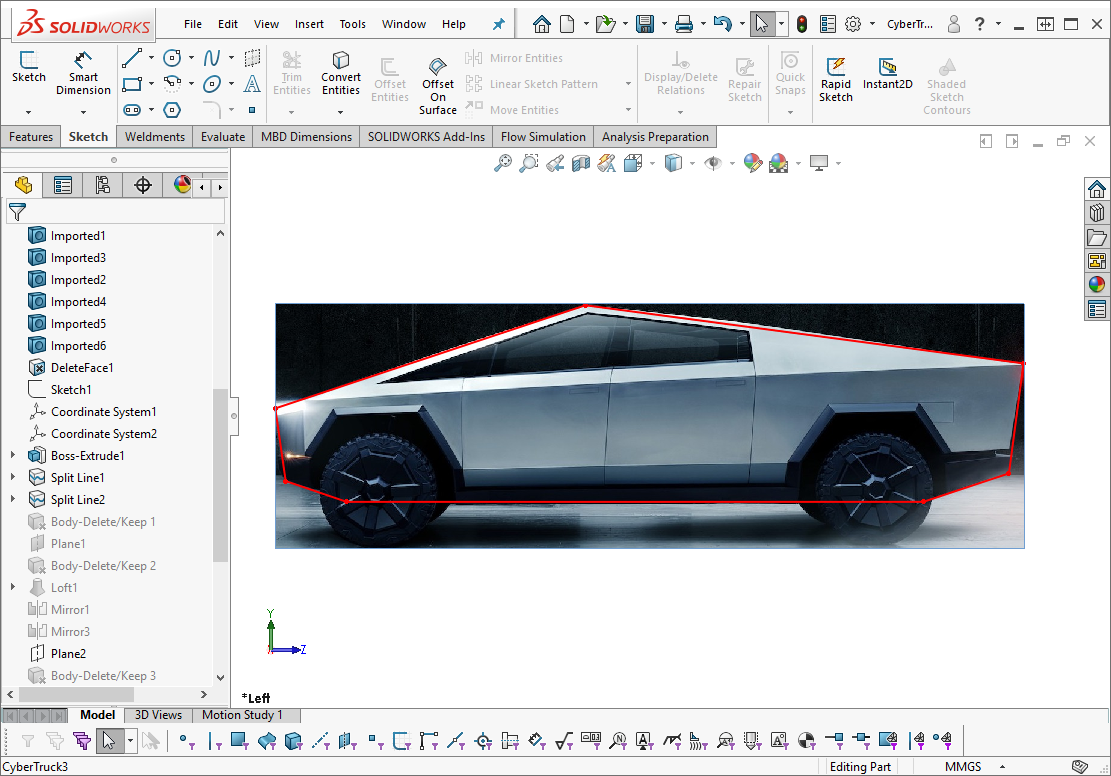Image resolution: width=1111 pixels, height=776 pixels.
Task: Click the feature tree filter field
Action: (x=125, y=212)
